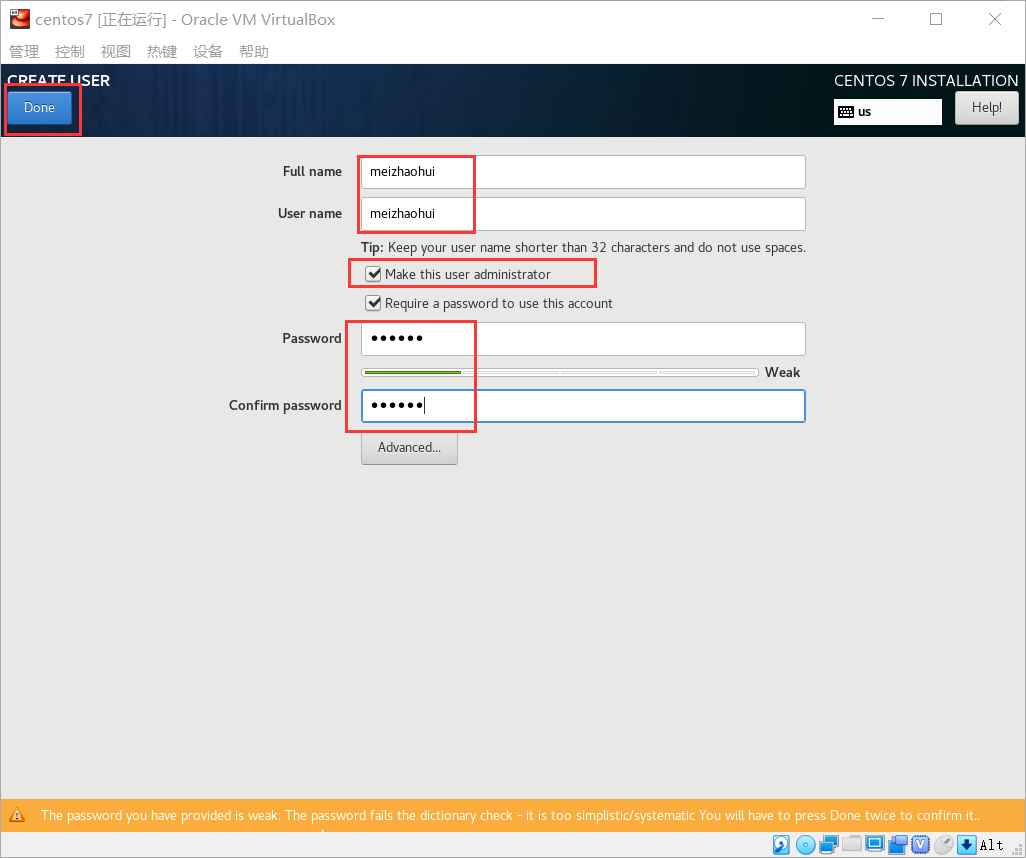Toggle Require a password to use this account
The height and width of the screenshot is (858, 1026).
[x=374, y=303]
